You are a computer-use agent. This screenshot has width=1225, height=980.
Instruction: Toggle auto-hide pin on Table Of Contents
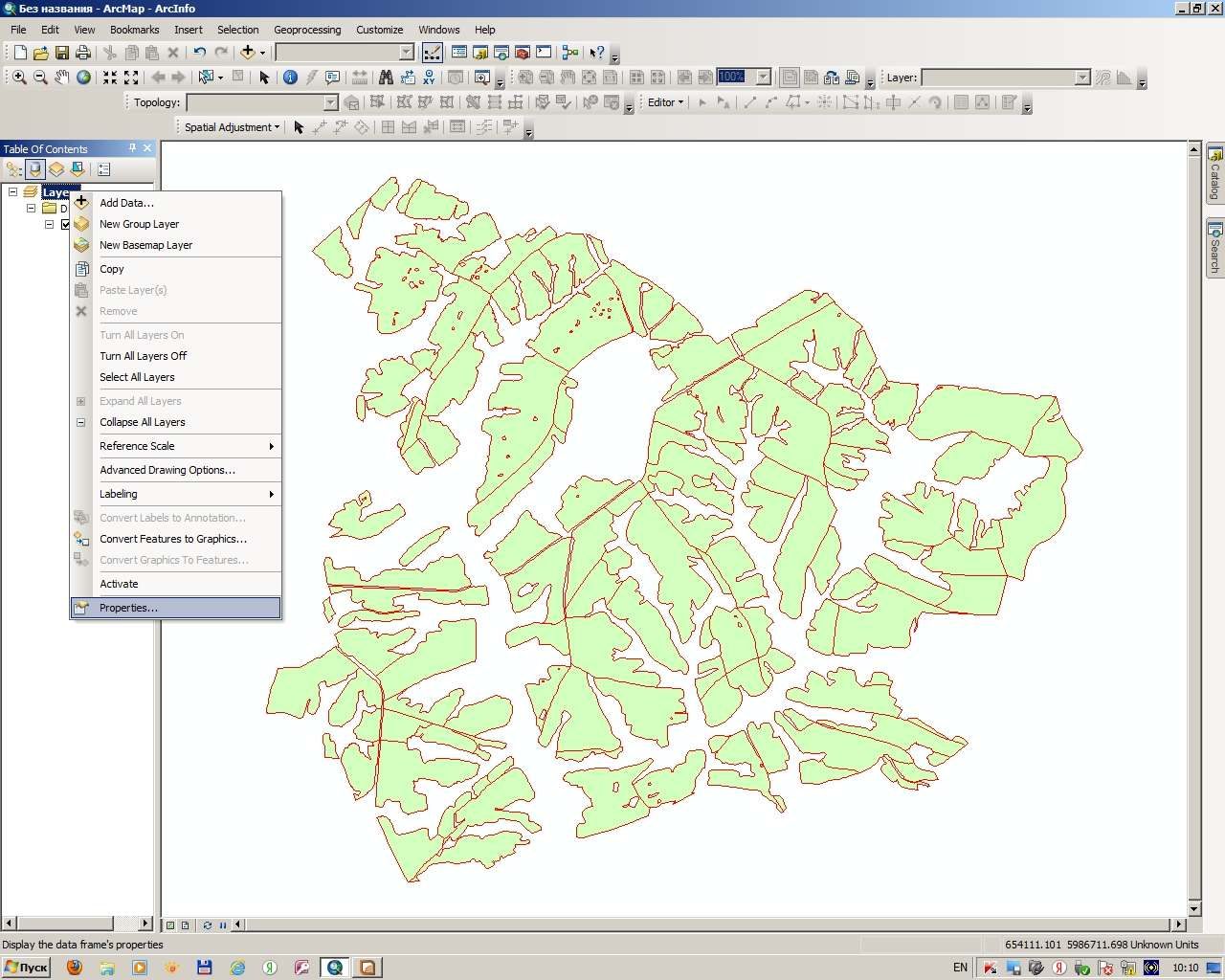[x=132, y=148]
